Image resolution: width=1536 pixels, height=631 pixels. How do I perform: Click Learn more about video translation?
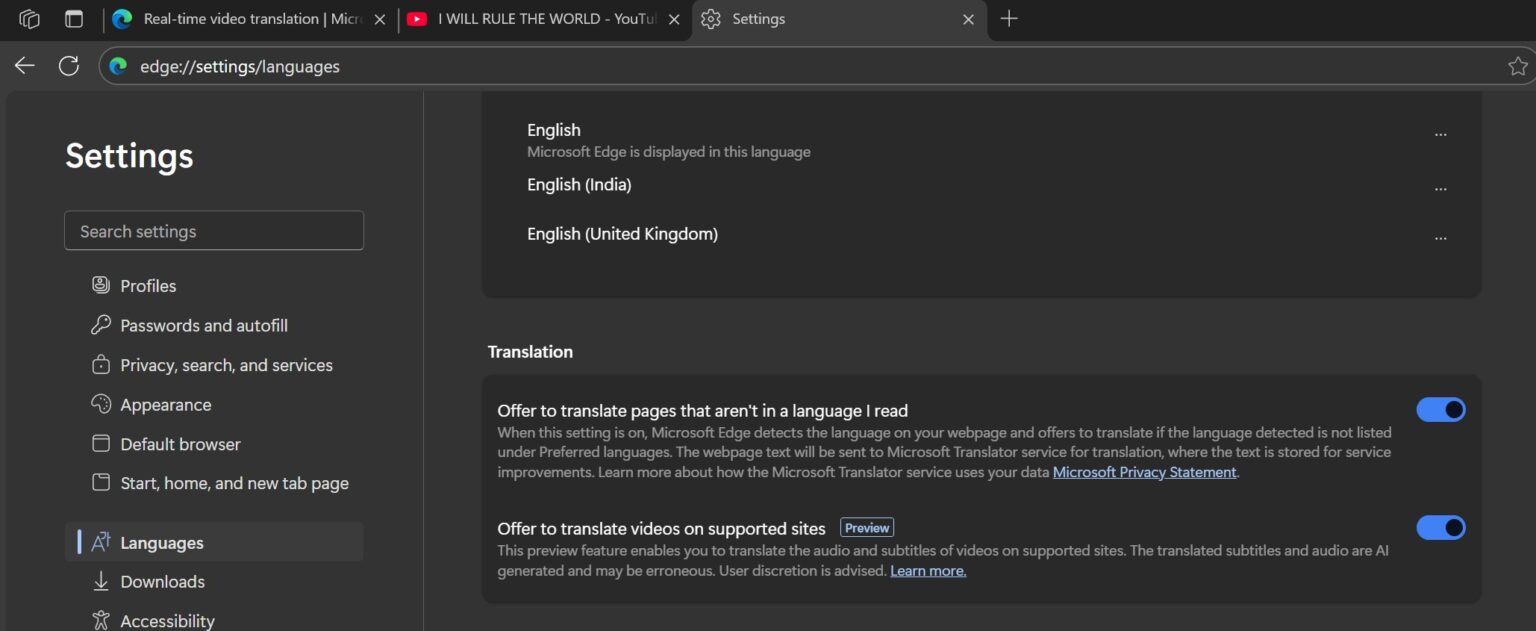(x=927, y=570)
